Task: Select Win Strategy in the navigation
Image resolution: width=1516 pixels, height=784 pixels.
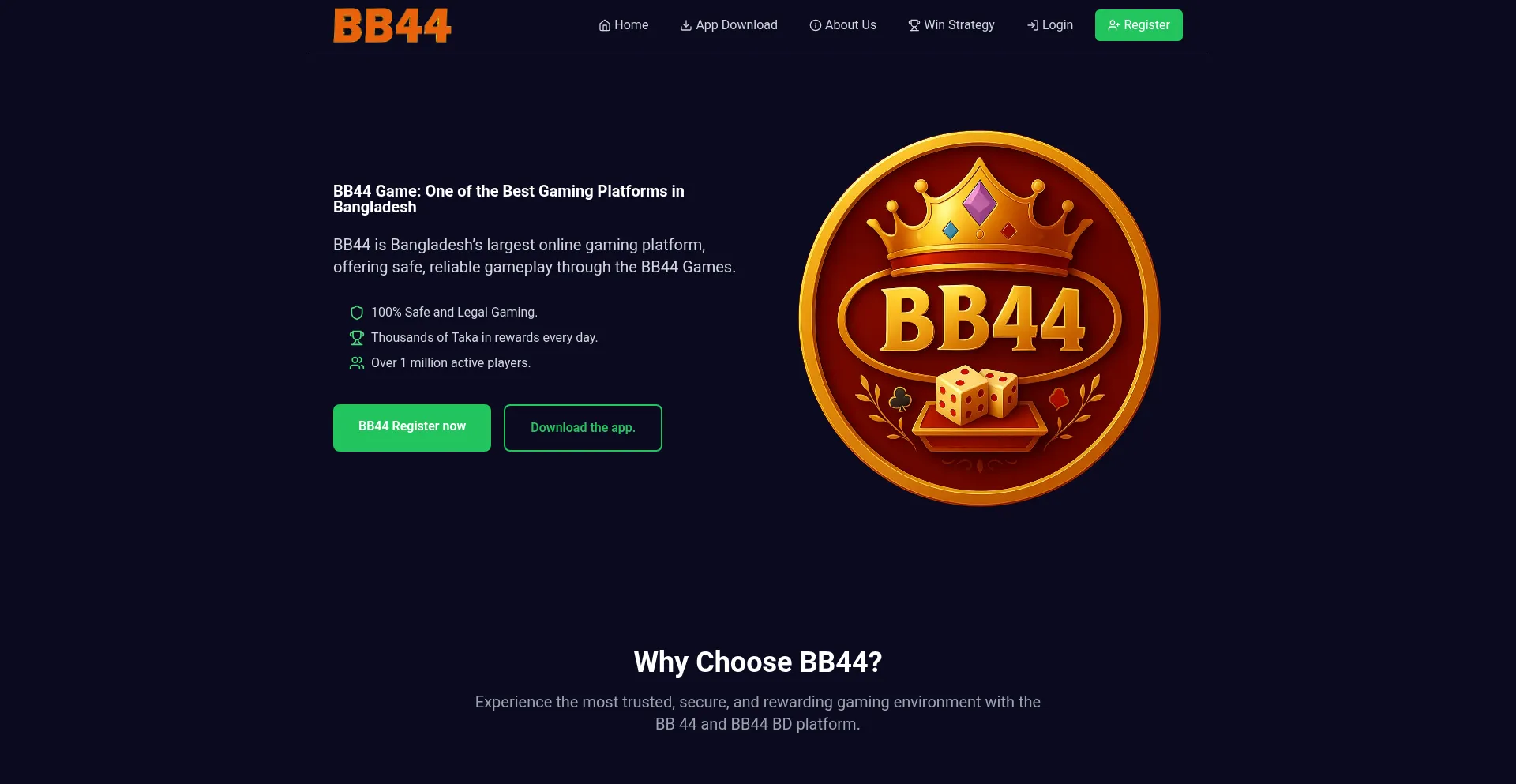Action: pyautogui.click(x=951, y=25)
